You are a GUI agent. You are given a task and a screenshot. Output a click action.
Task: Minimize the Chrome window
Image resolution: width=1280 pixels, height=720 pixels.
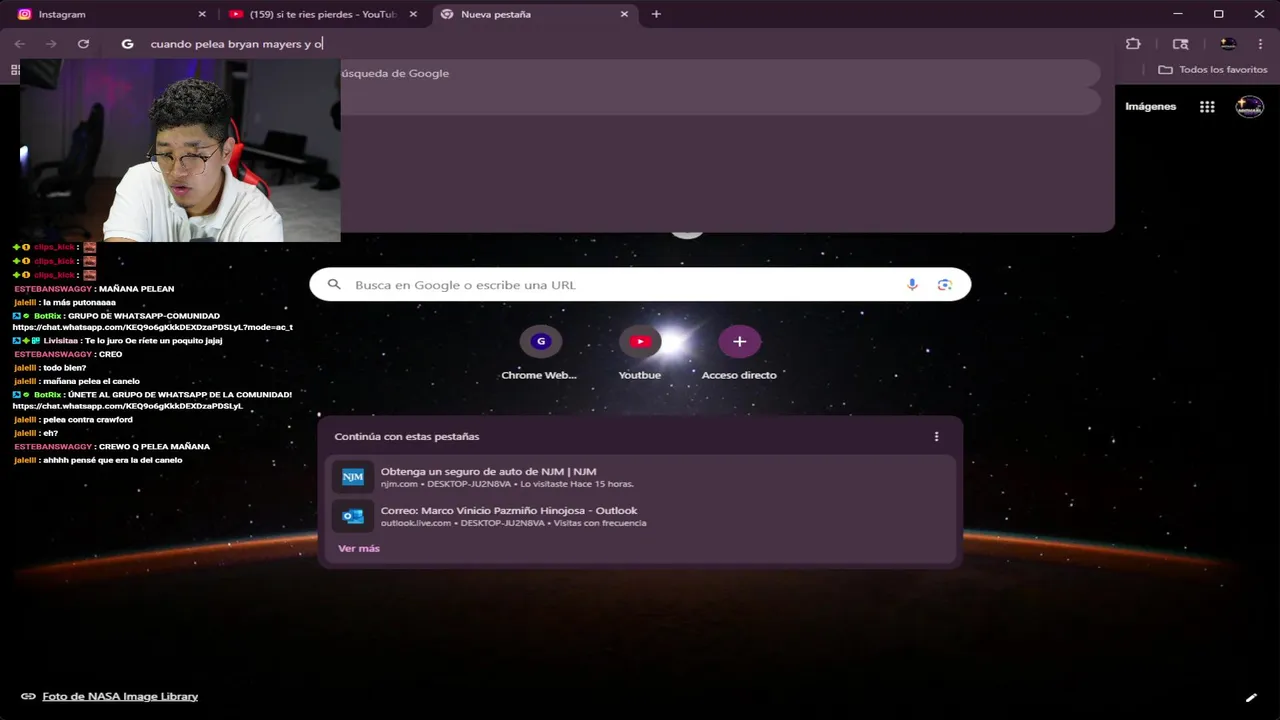point(1177,14)
